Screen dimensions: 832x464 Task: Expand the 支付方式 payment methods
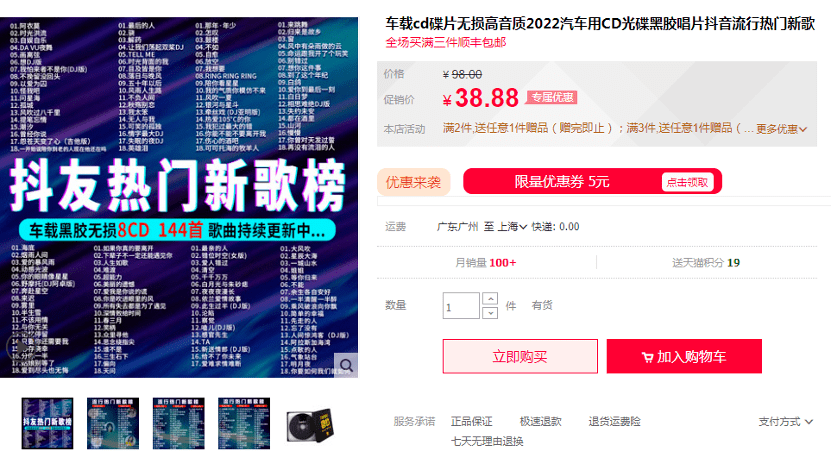coord(785,422)
